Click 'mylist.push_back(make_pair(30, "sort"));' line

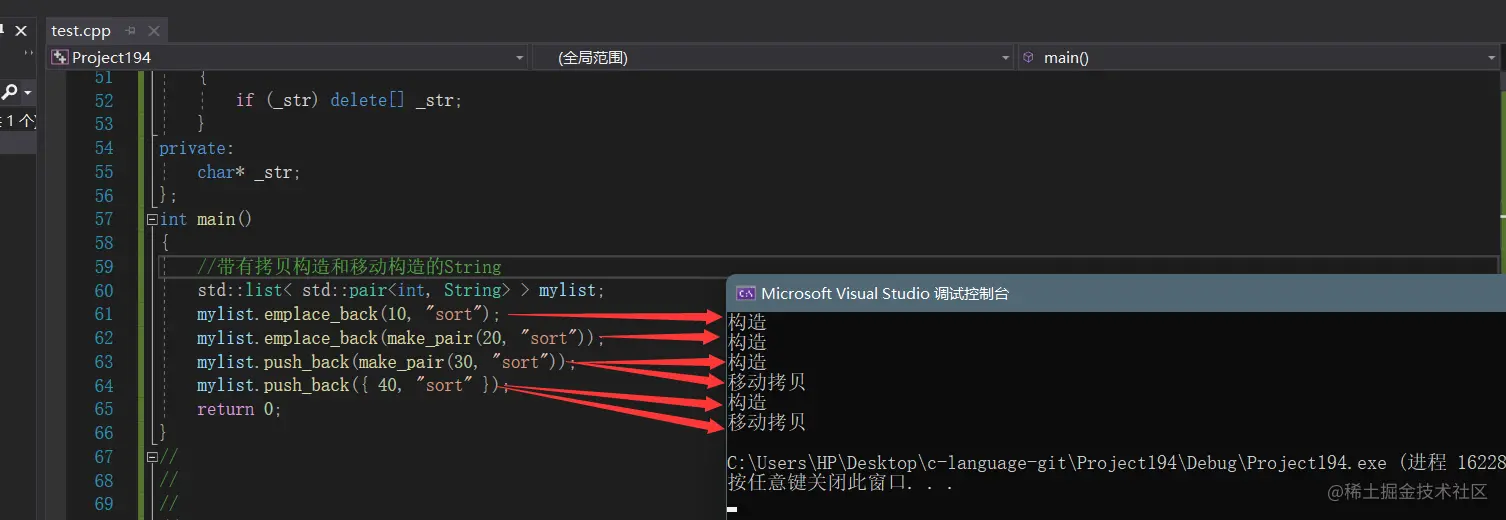coord(386,362)
